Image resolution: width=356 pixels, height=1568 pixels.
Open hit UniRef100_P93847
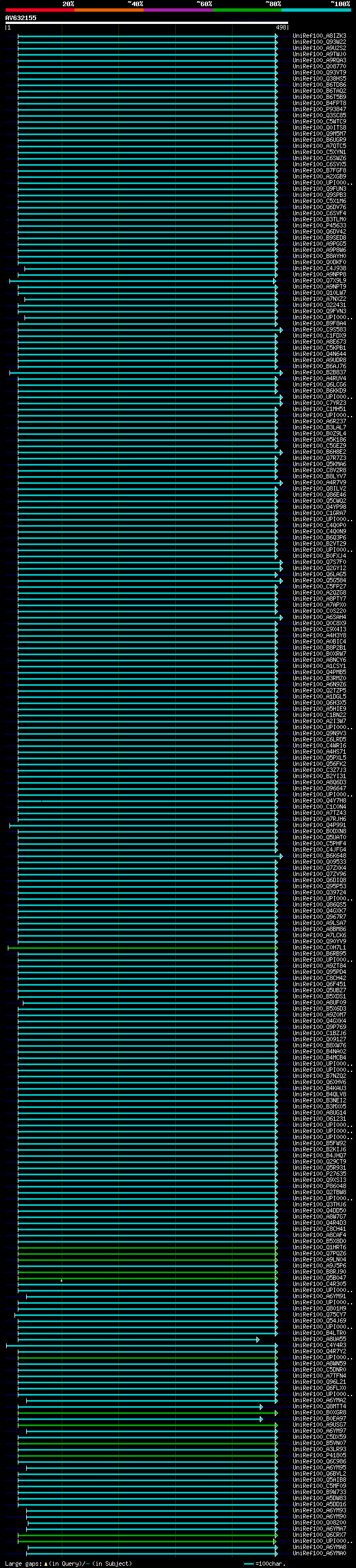319,109
